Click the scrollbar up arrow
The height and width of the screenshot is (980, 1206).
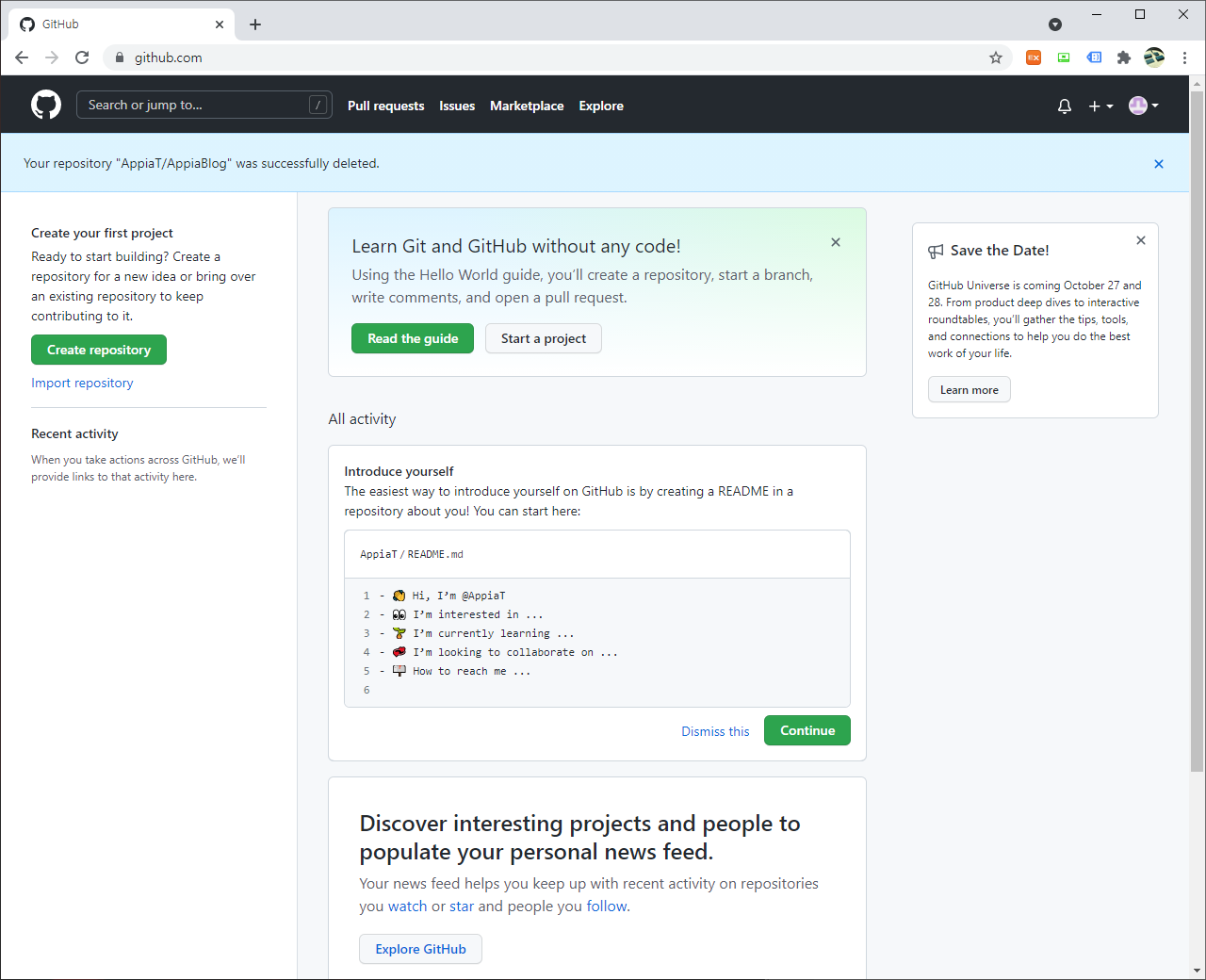tap(1198, 83)
